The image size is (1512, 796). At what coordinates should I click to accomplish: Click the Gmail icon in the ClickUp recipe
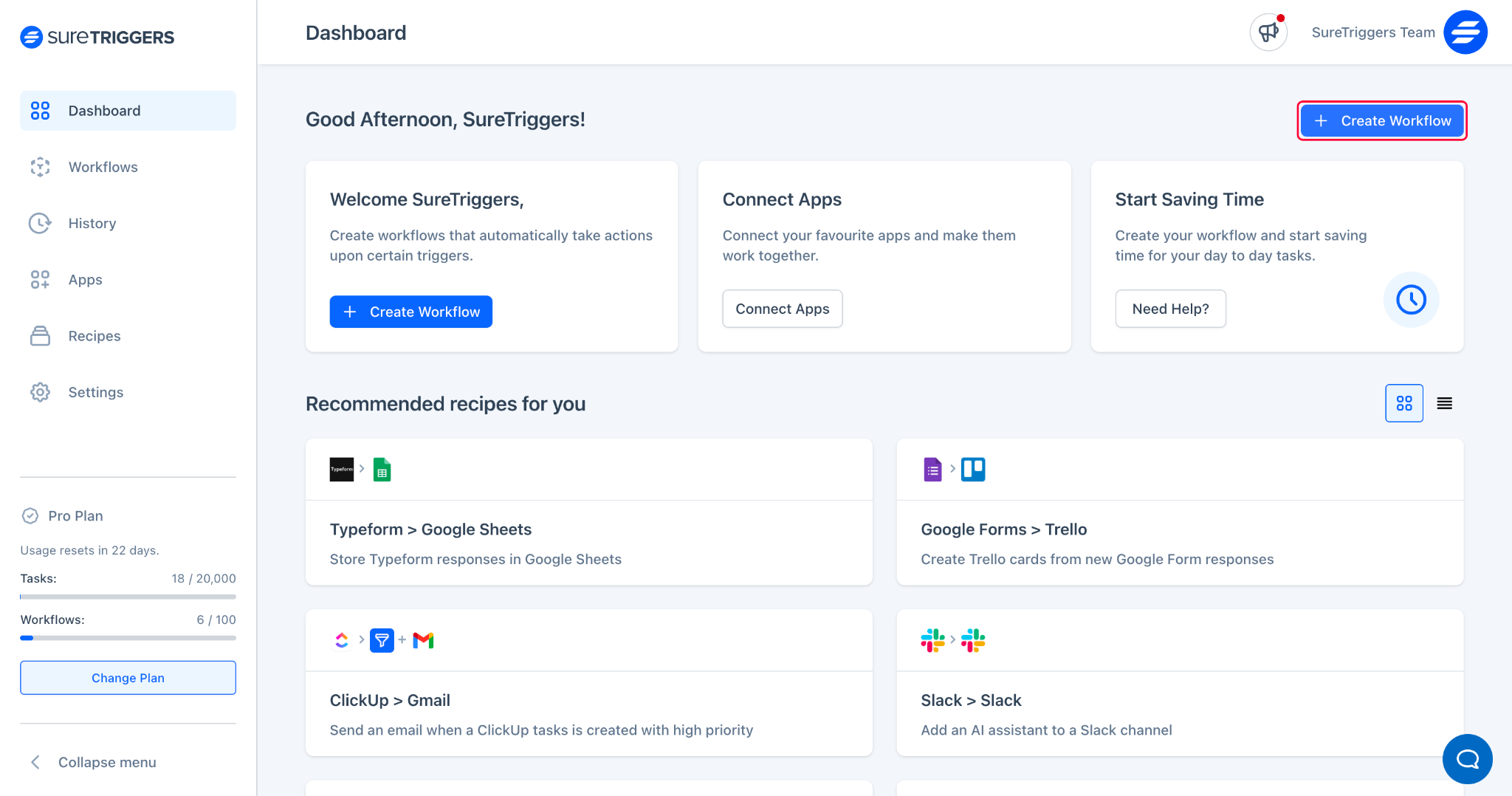pos(422,639)
